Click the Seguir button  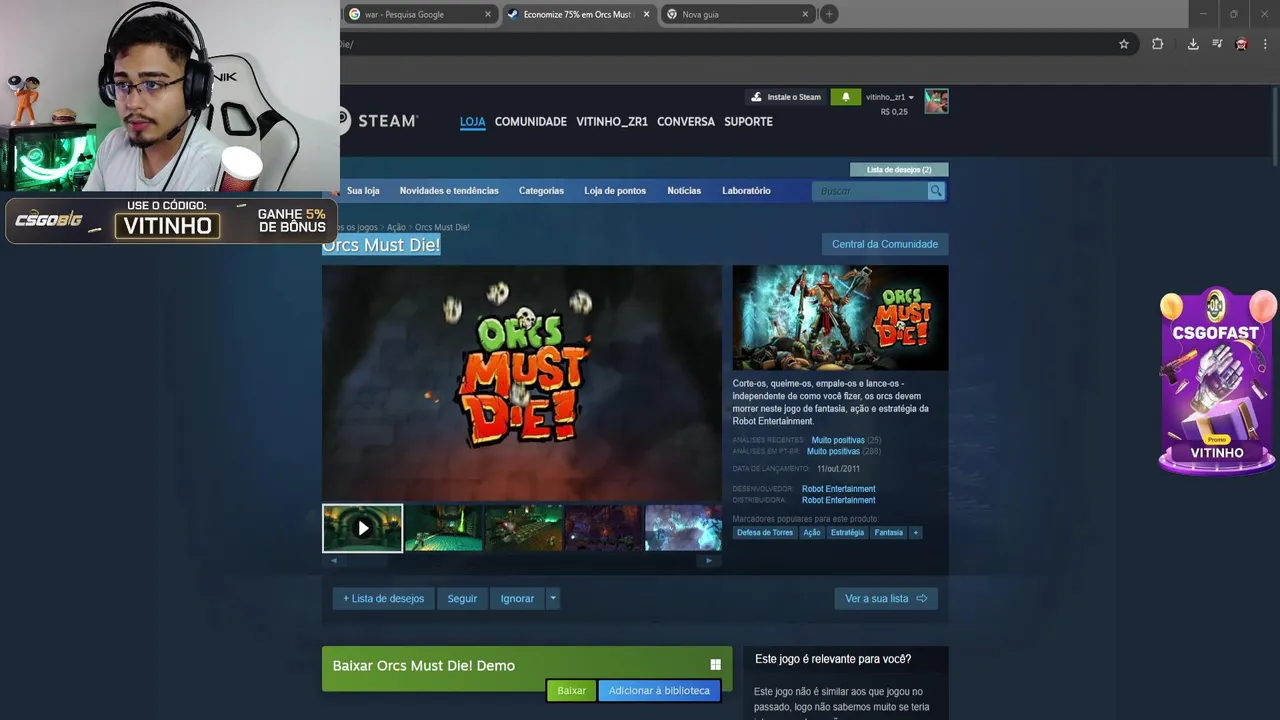click(x=462, y=598)
